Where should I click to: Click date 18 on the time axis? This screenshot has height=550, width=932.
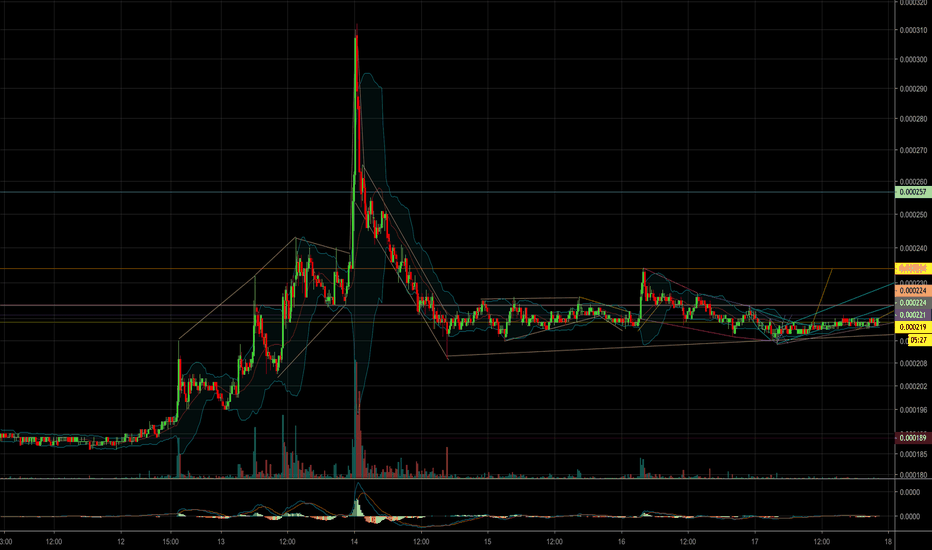pos(888,542)
